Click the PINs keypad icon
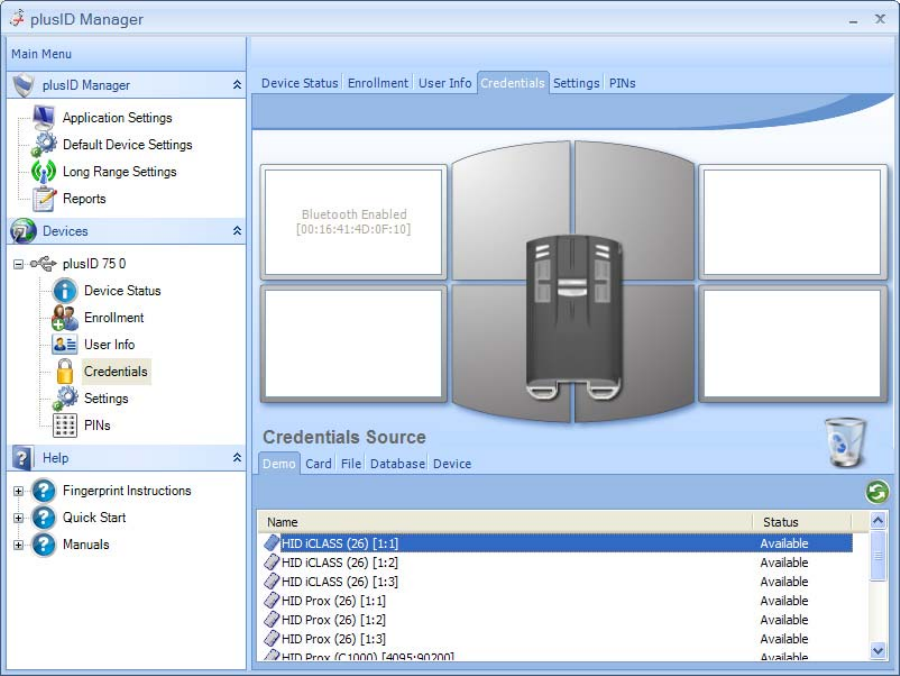900x676 pixels. coord(65,425)
